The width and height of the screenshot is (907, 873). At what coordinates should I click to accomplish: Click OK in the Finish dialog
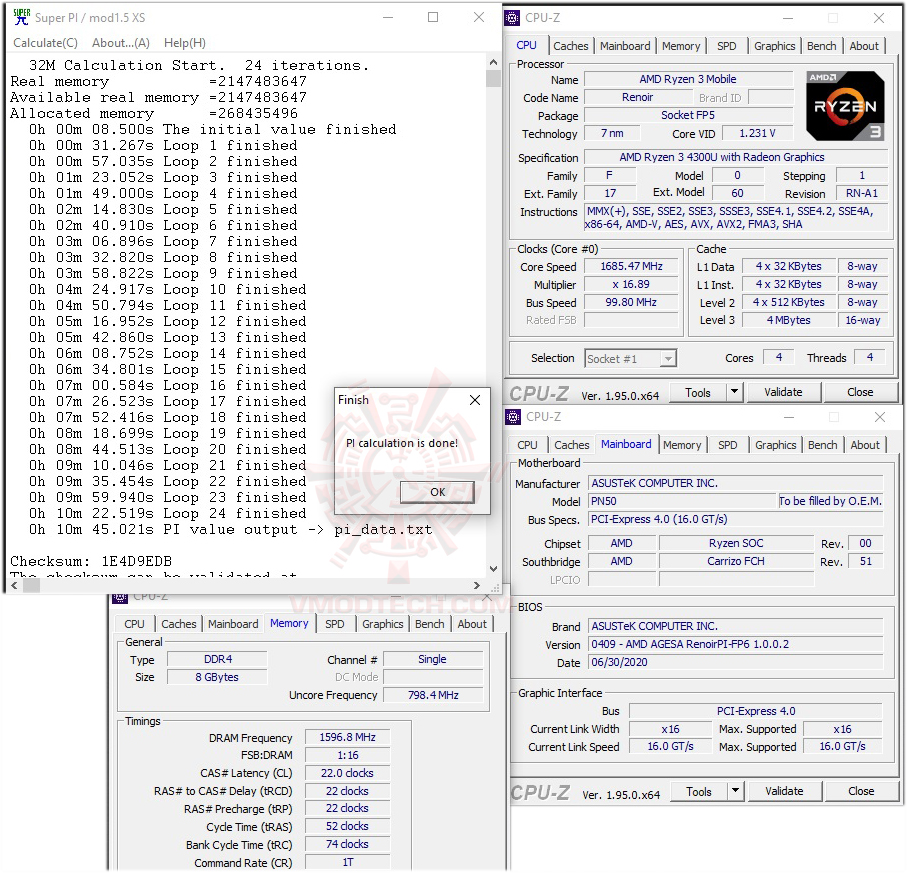click(437, 492)
